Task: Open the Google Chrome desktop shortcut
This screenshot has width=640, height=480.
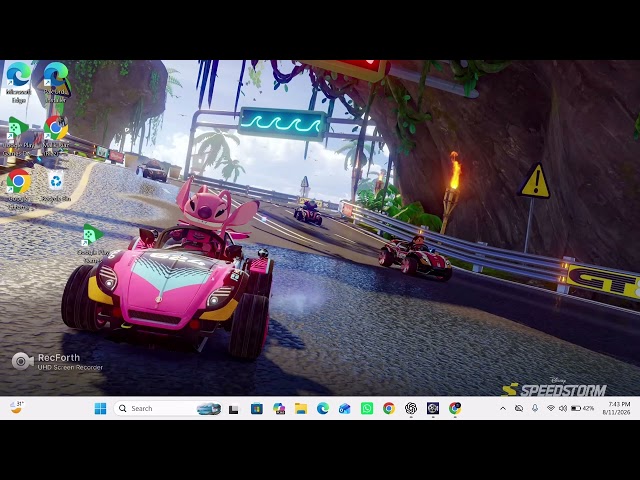Action: pos(18,189)
